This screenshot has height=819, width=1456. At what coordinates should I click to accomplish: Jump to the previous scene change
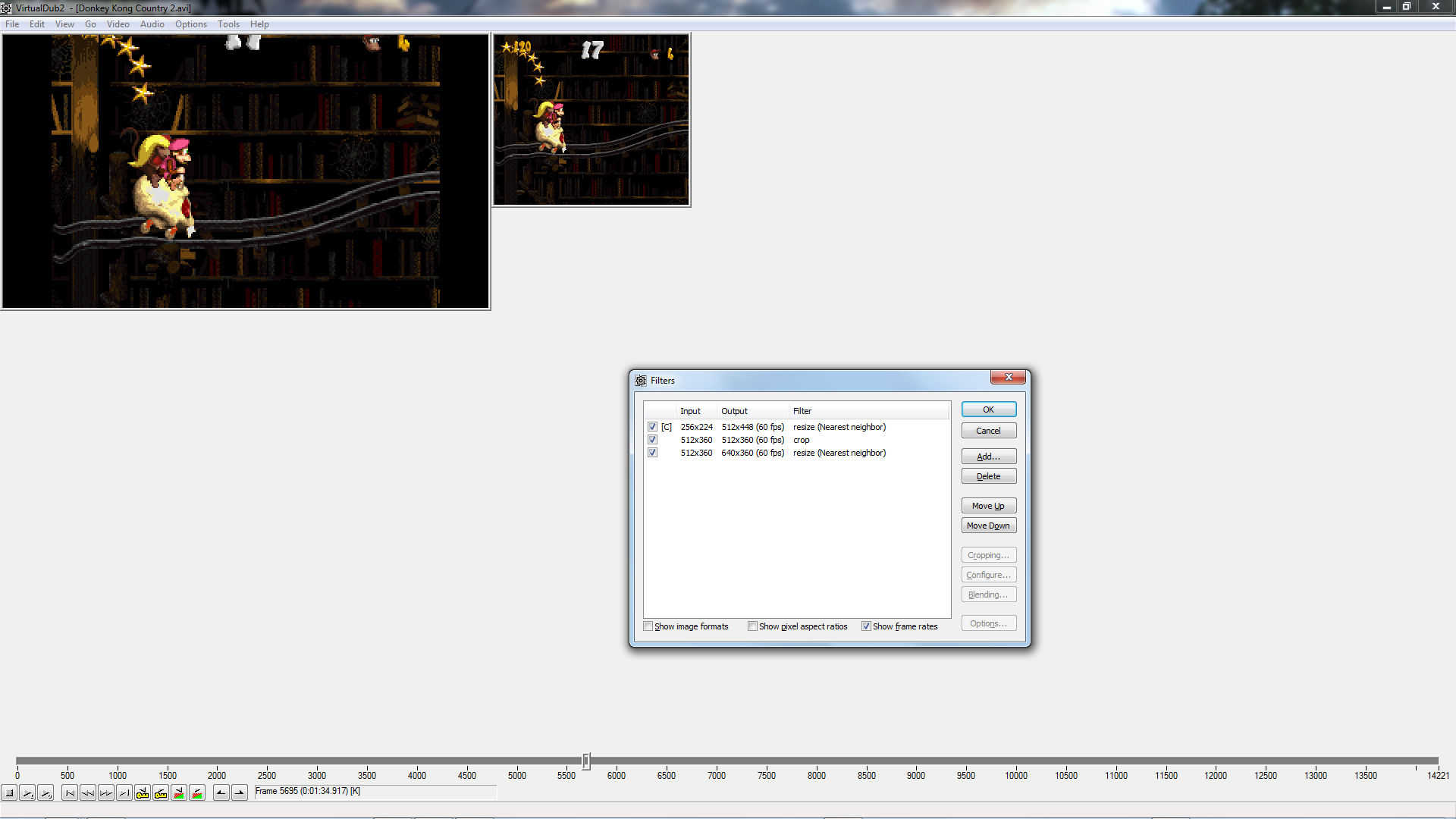tap(179, 793)
